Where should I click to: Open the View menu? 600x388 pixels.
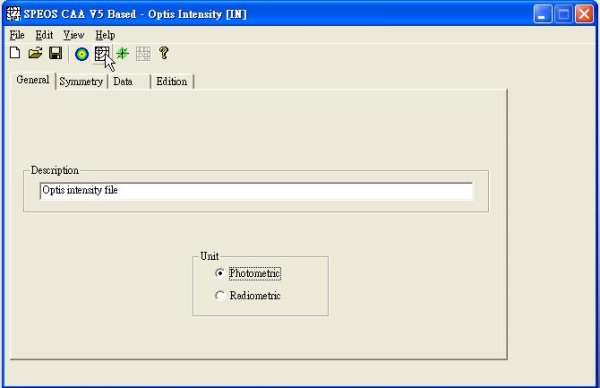pyautogui.click(x=74, y=35)
